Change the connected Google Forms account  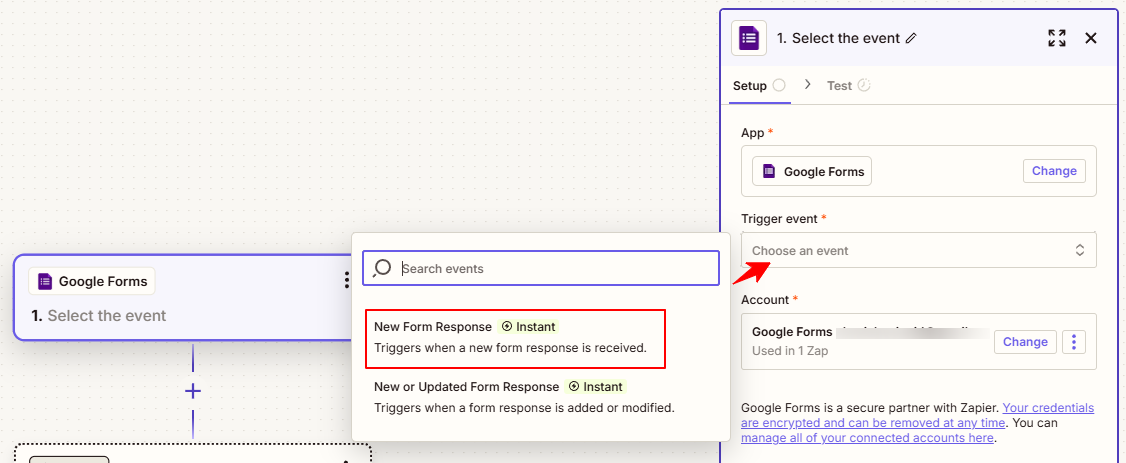[1025, 342]
